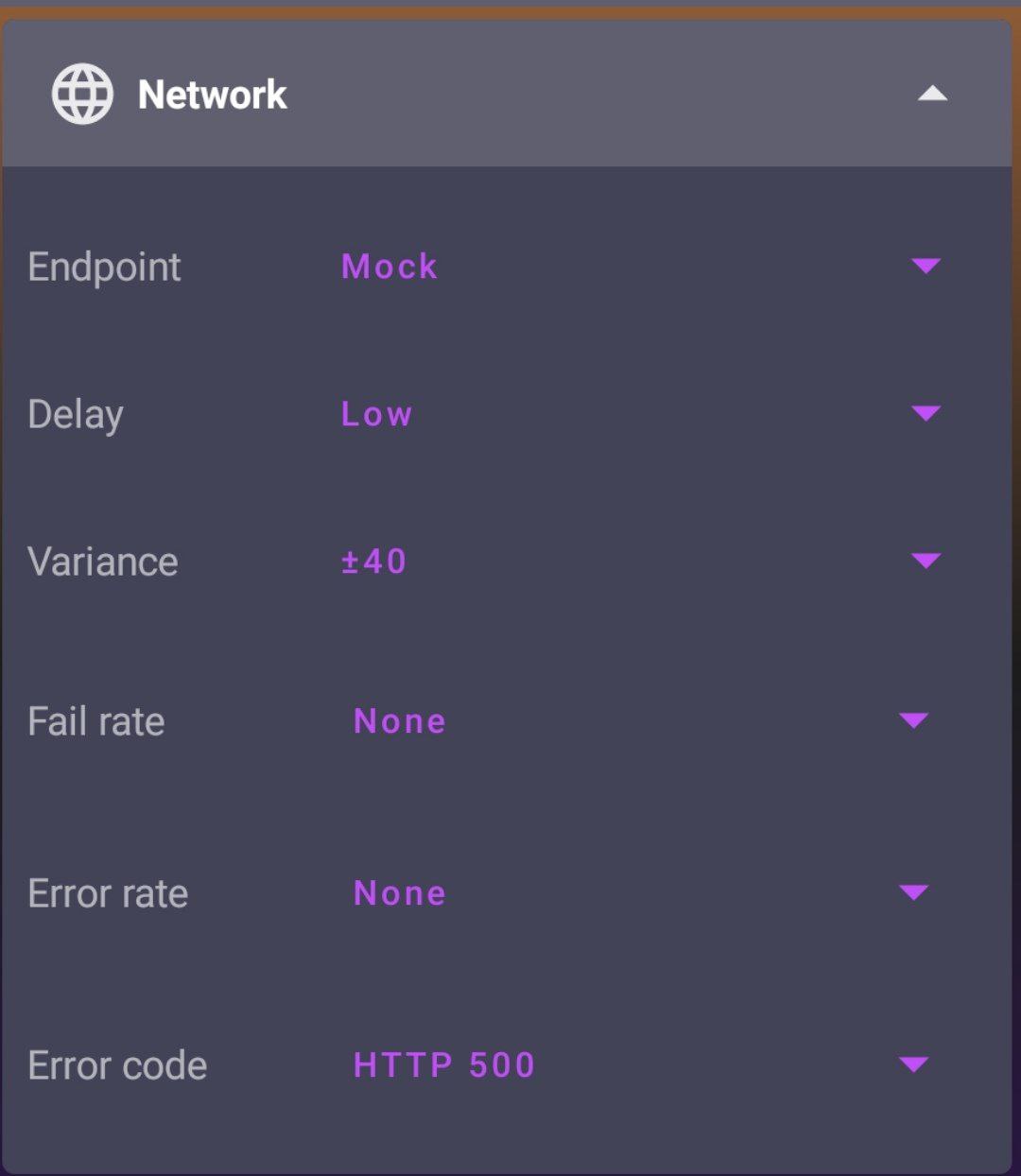Click the Error rate dropdown arrow

click(913, 892)
